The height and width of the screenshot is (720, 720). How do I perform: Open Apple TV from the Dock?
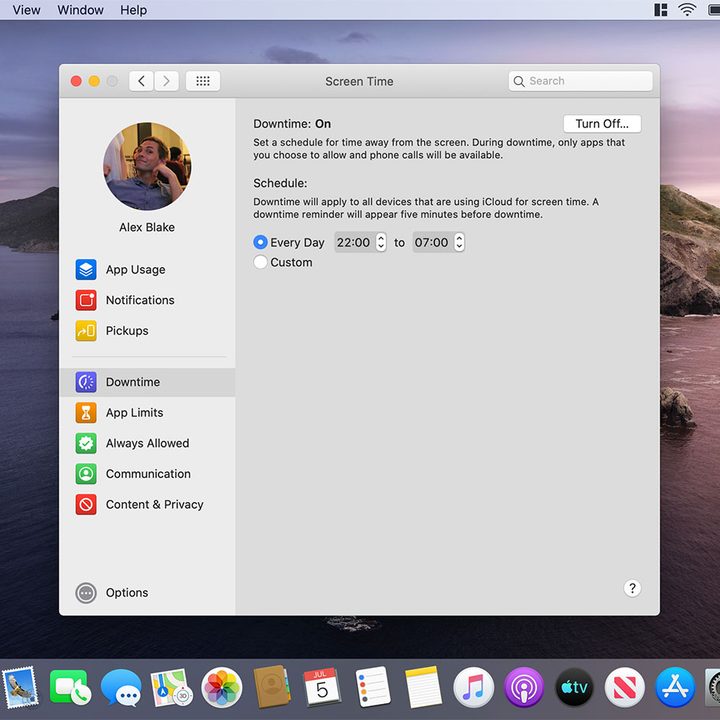[574, 687]
